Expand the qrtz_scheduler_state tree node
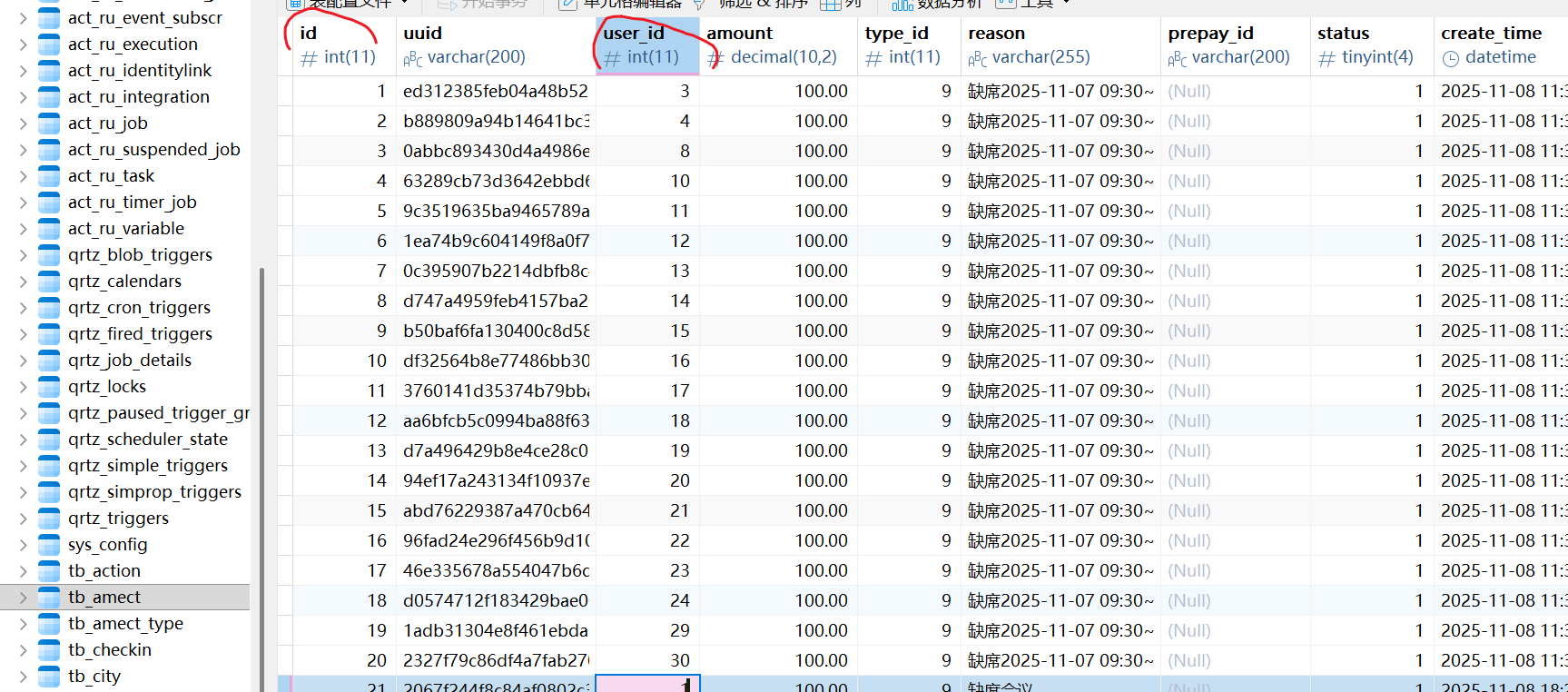Screen dimensions: 1568x692 (24, 440)
